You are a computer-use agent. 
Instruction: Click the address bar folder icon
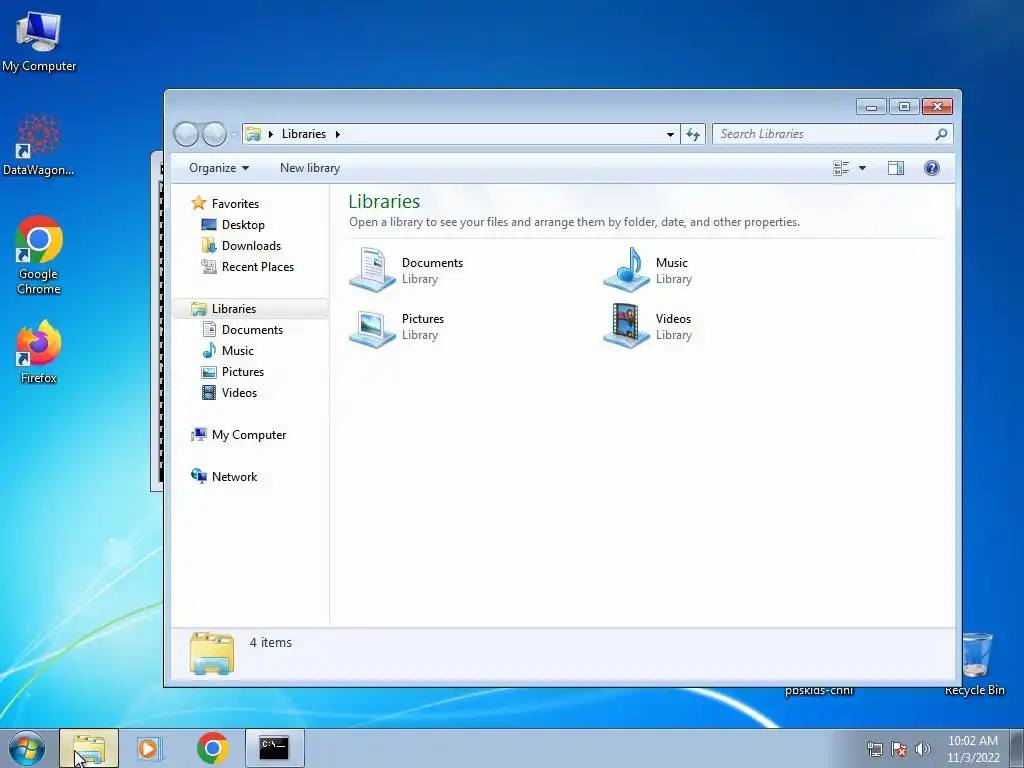253,135
